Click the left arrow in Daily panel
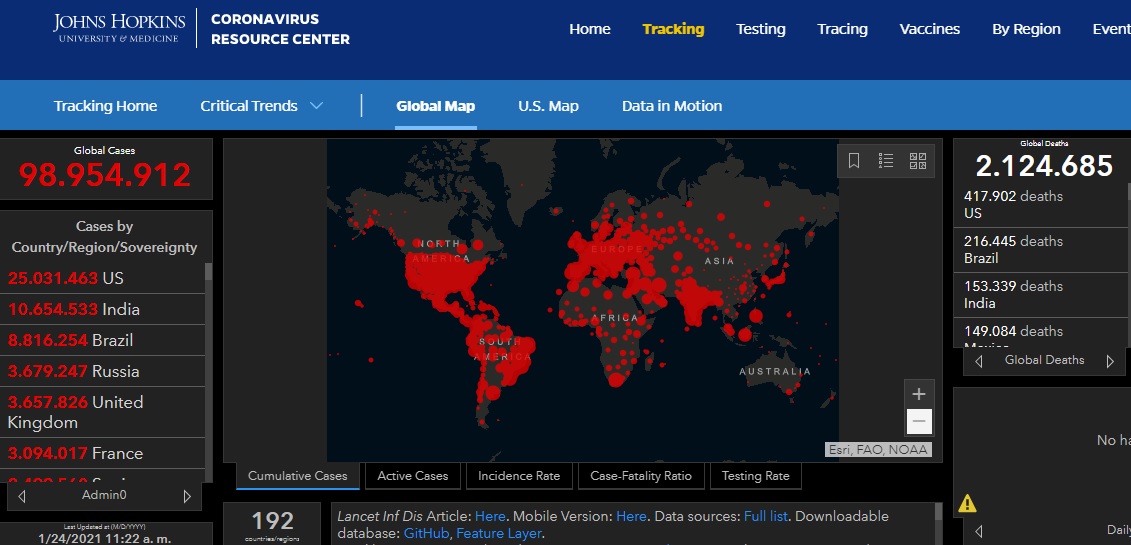The height and width of the screenshot is (545, 1131). click(x=979, y=531)
